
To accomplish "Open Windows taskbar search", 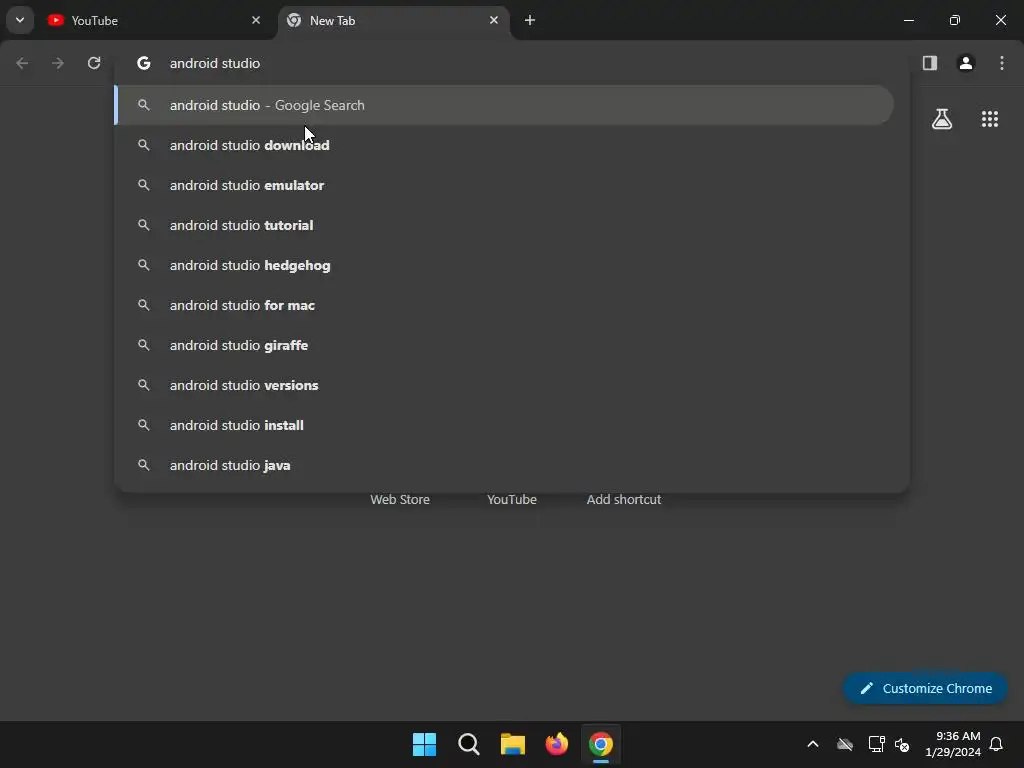I will [468, 744].
